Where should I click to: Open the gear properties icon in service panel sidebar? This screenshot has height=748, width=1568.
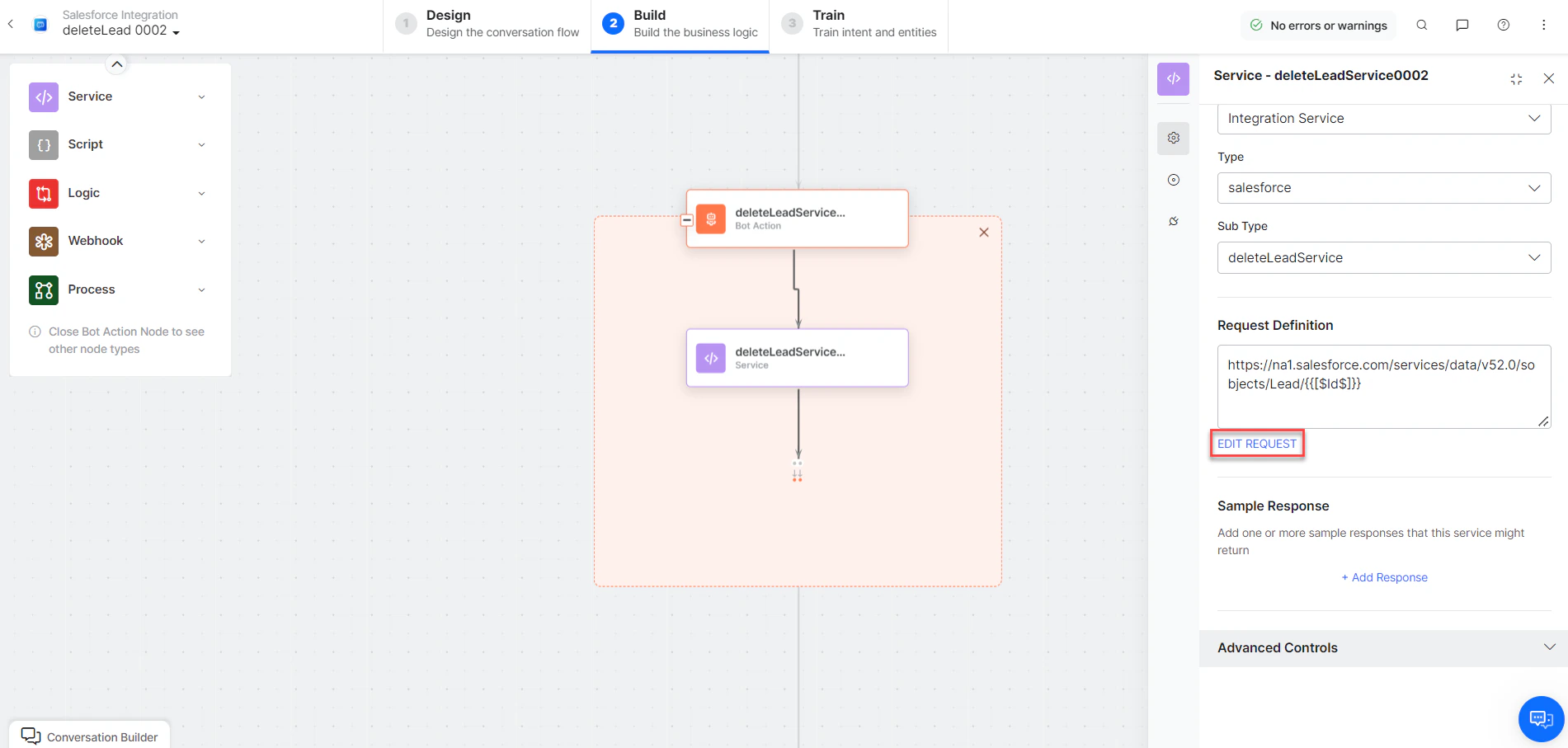1173,138
